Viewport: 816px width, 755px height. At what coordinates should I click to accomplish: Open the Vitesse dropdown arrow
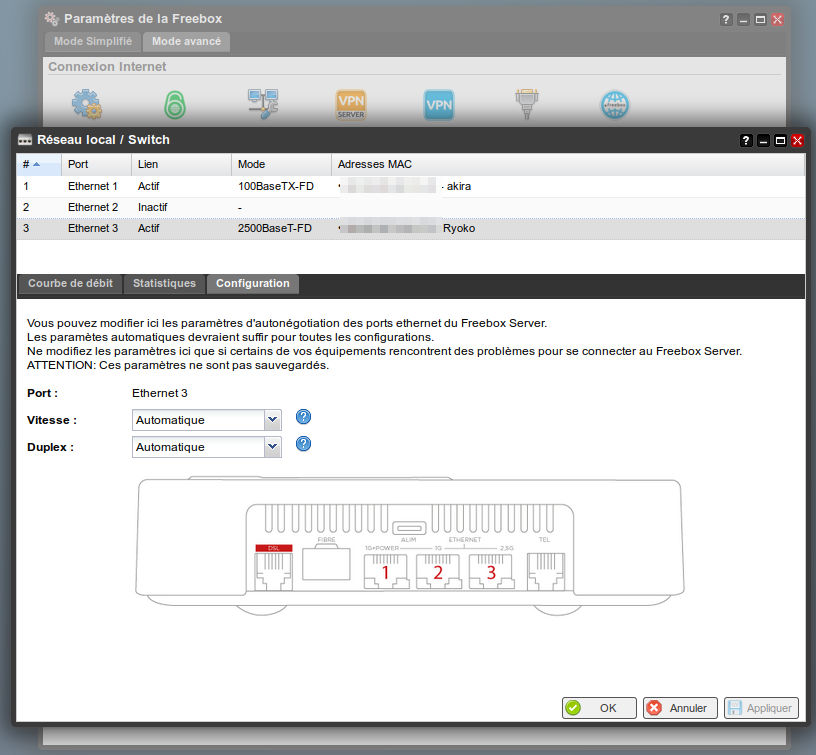coord(273,420)
